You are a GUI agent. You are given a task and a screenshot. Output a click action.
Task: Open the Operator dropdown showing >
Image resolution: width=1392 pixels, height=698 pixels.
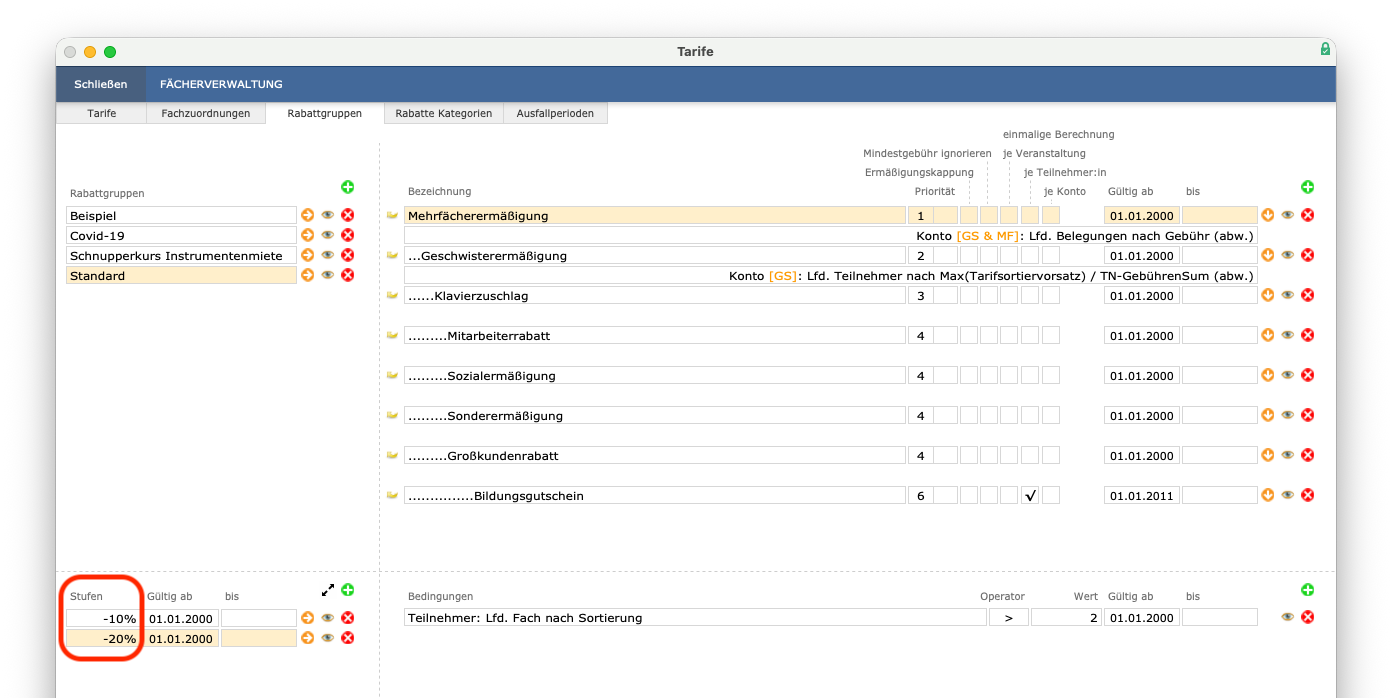click(1008, 616)
